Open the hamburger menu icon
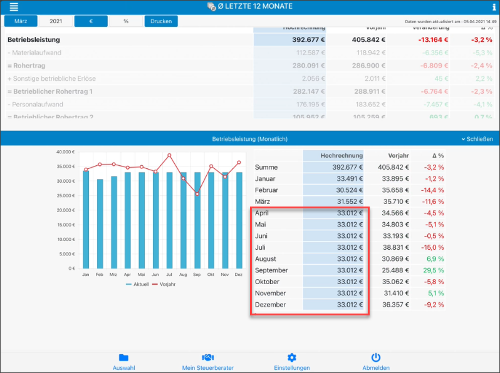 14,7
